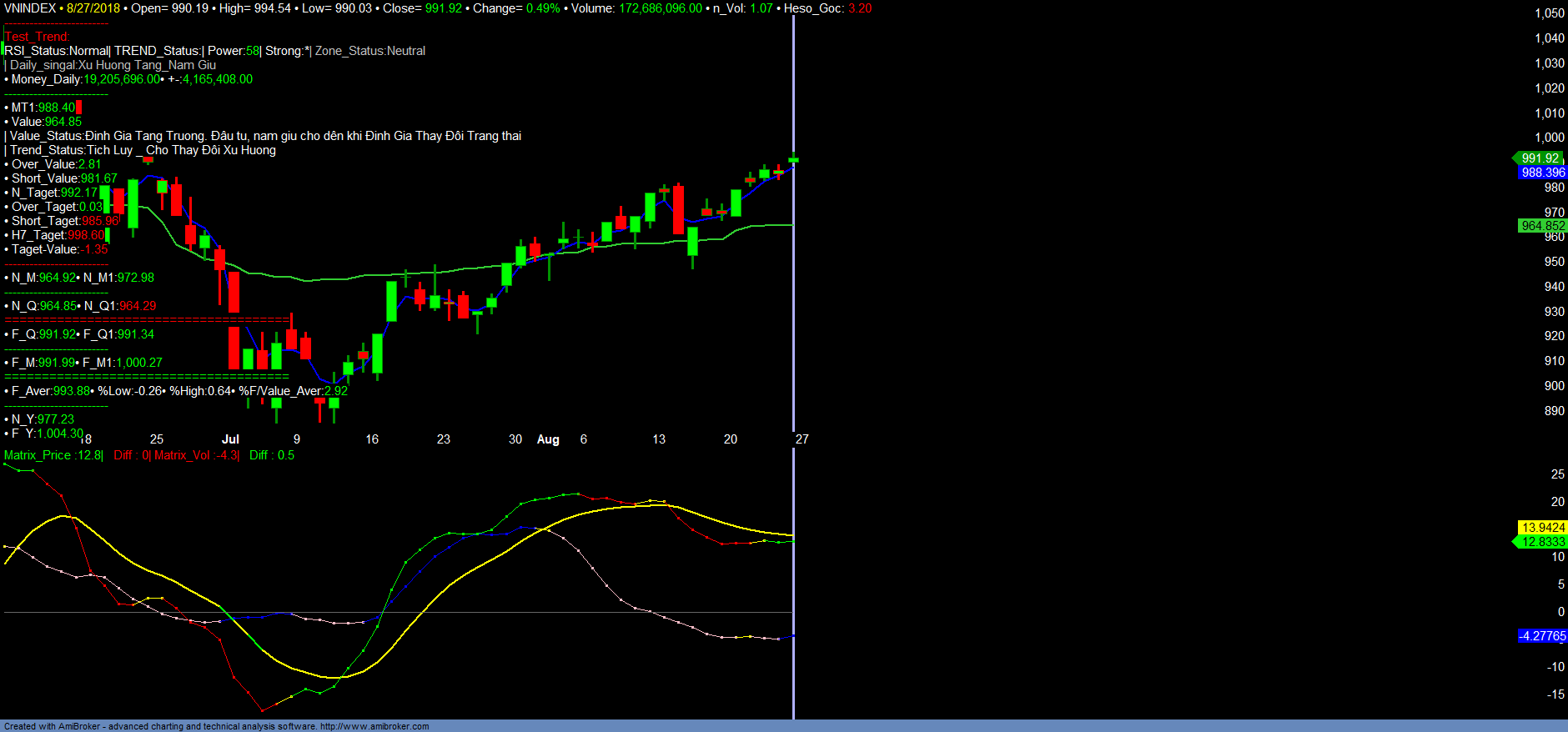Screen dimensions: 1568x732
Task: Click the red Test_Trend heading text
Action: click(x=38, y=37)
